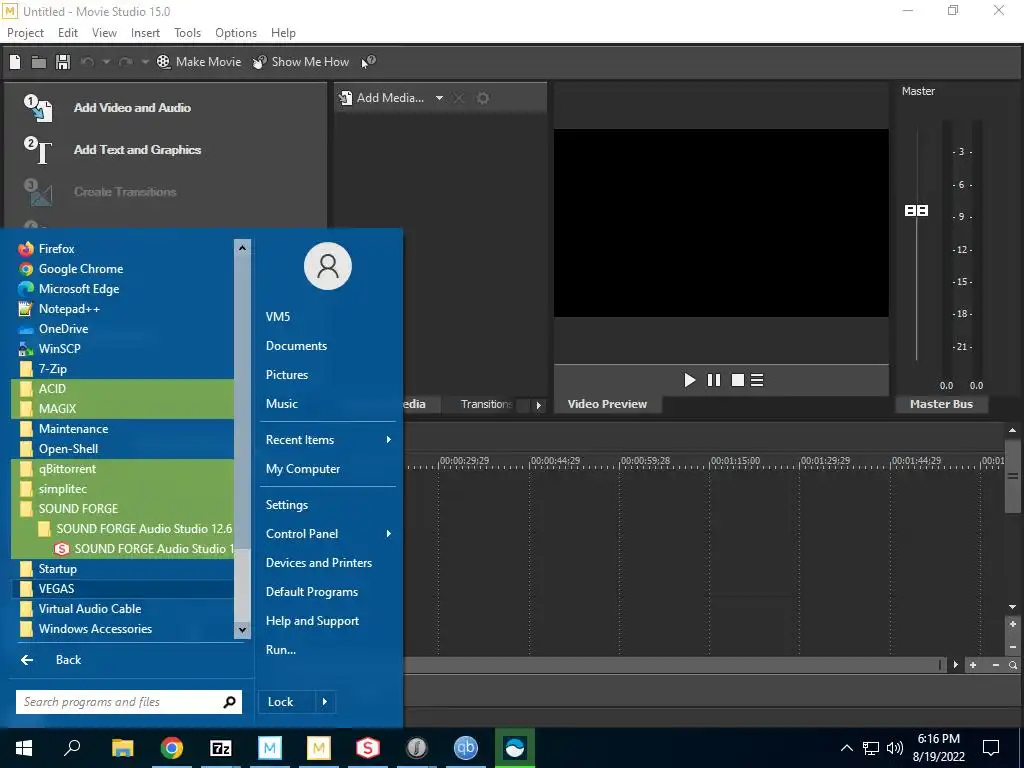This screenshot has height=768, width=1024.
Task: Click the New Project toolbar icon
Action: pos(15,62)
